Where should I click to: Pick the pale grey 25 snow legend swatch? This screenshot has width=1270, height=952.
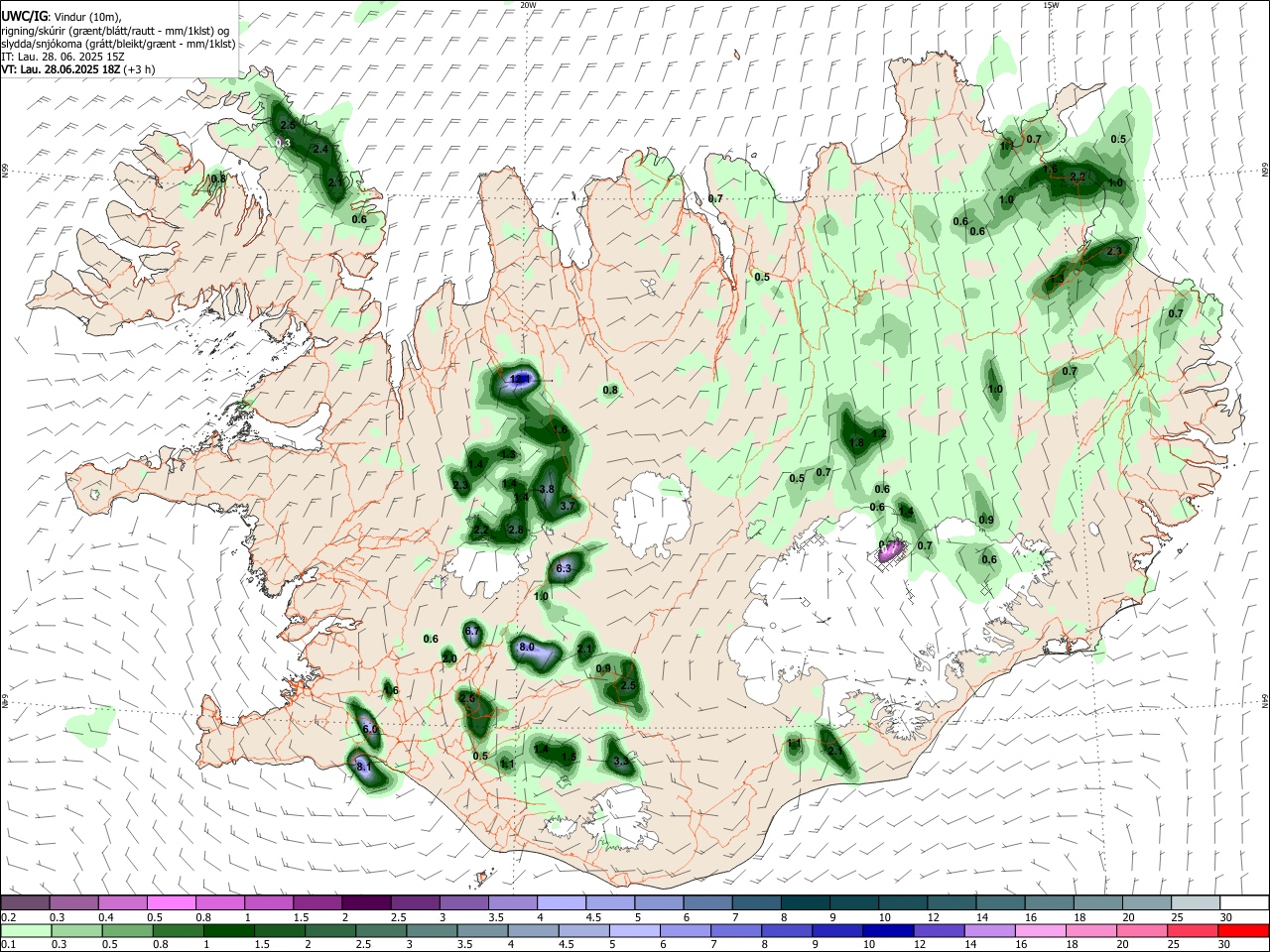pos(1196,902)
